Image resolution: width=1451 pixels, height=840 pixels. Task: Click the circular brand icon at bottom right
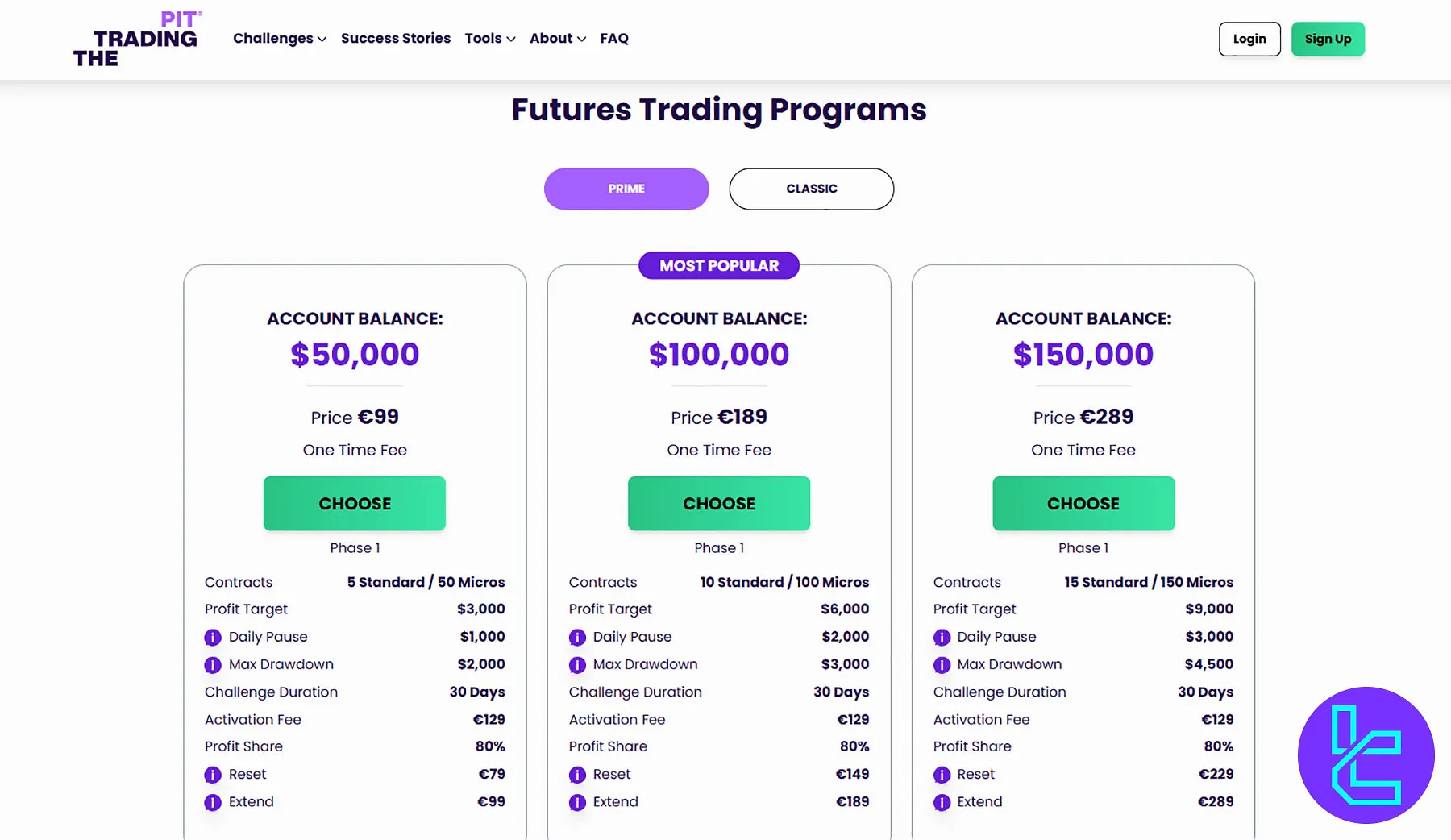click(1366, 756)
